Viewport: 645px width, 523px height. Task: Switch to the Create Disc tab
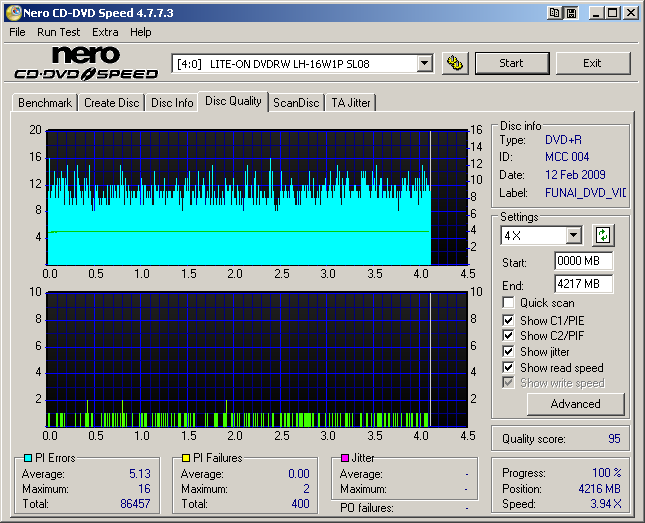pos(111,103)
